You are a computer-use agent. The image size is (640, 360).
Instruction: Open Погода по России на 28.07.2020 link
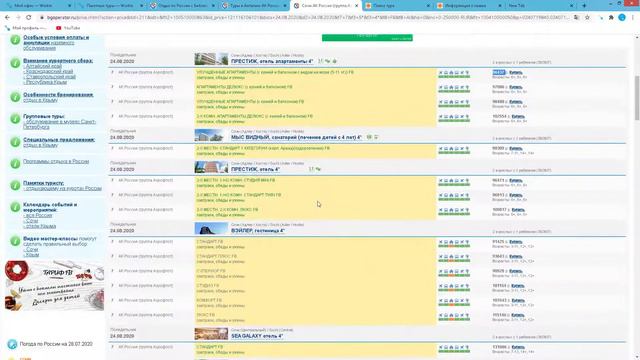pyautogui.click(x=56, y=344)
